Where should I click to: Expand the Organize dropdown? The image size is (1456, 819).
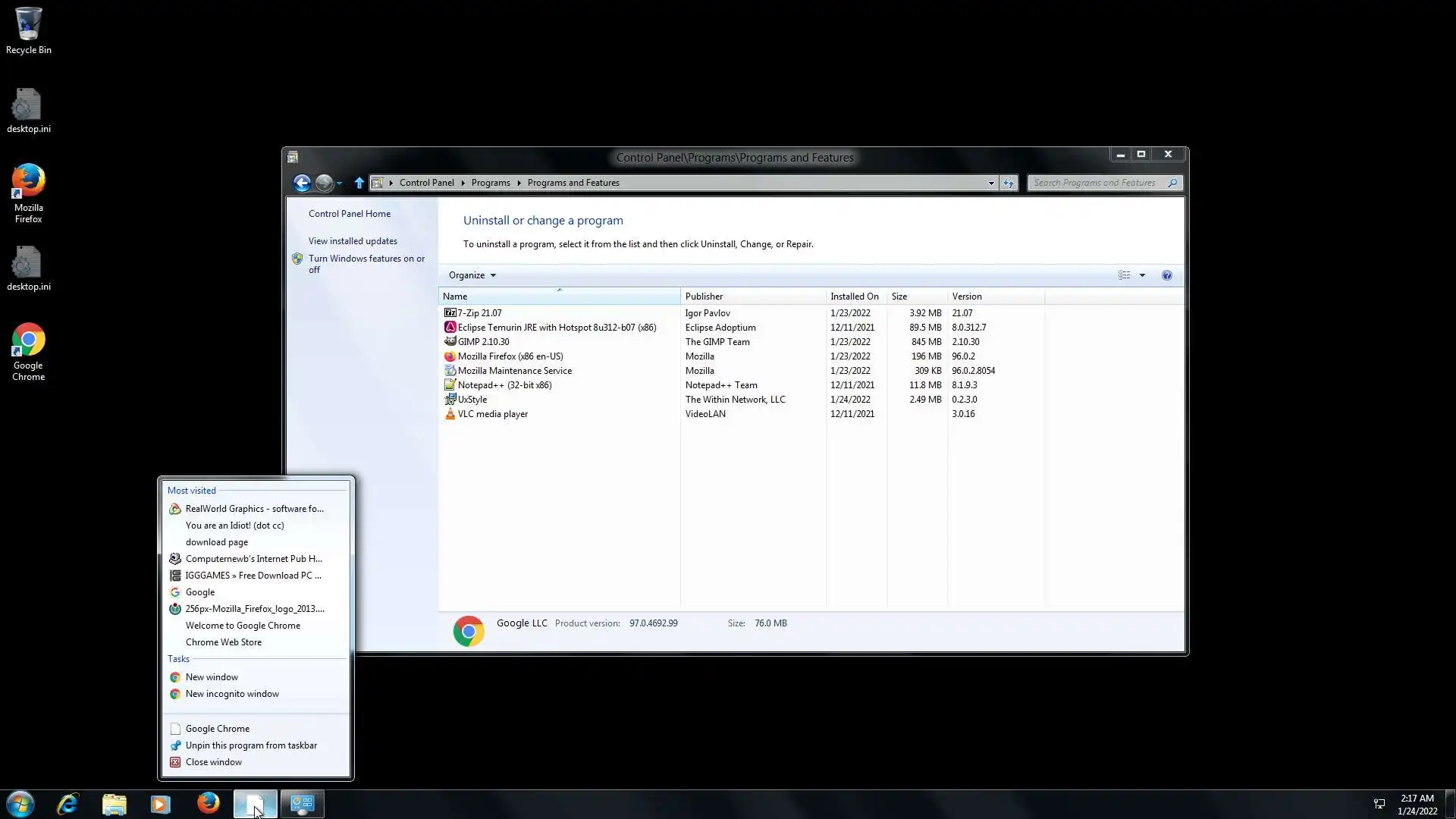point(472,275)
